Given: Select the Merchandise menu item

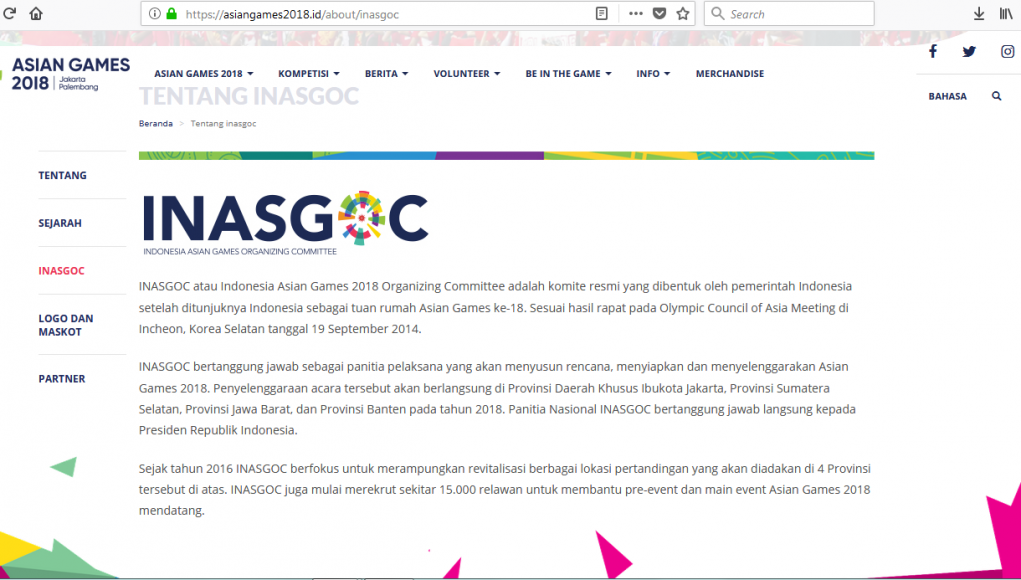Looking at the screenshot, I should (x=729, y=74).
